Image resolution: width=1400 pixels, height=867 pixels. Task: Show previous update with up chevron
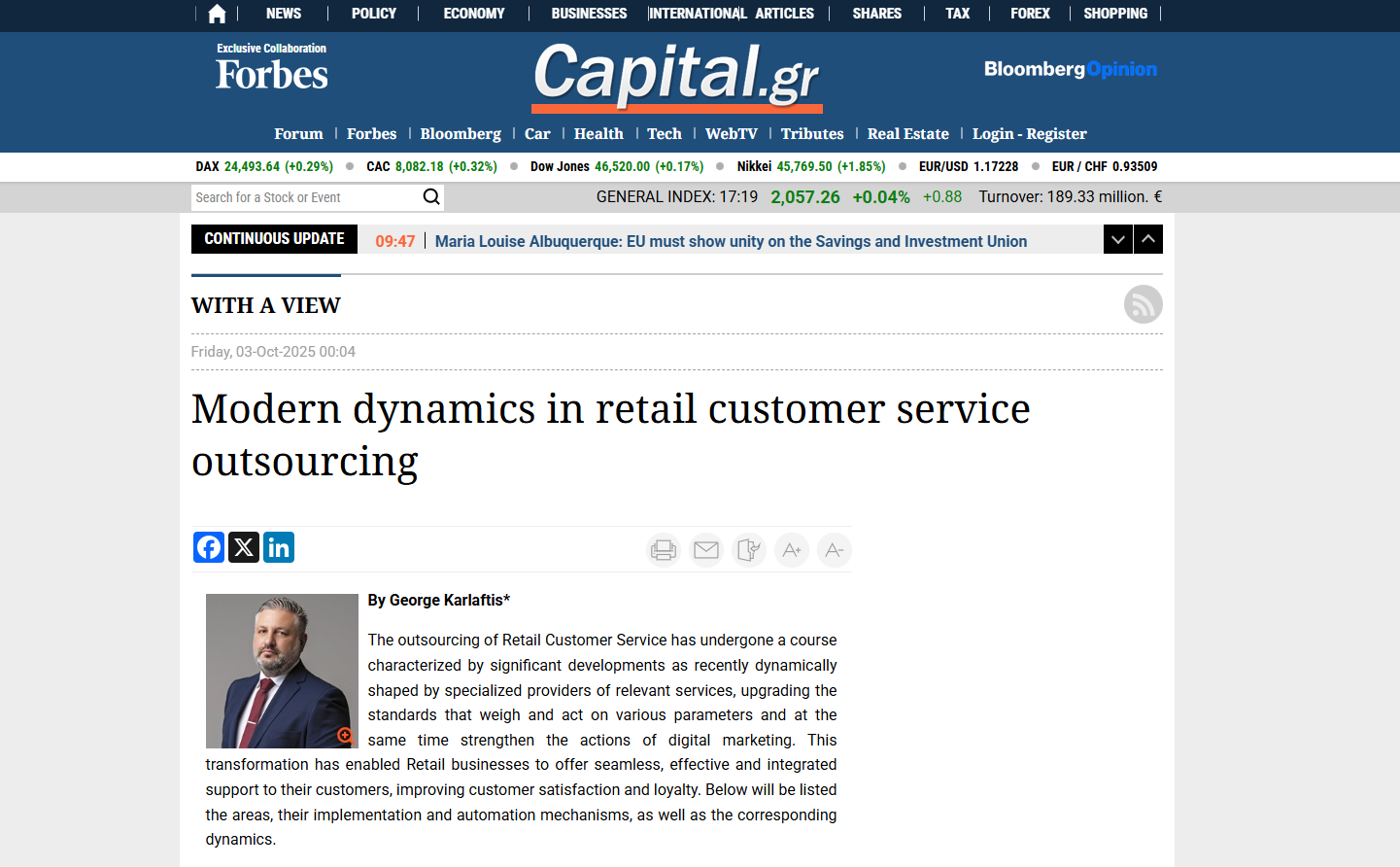click(x=1148, y=239)
